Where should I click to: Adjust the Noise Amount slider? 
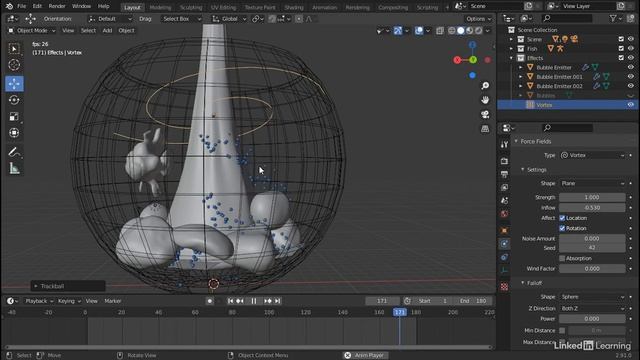click(x=592, y=238)
